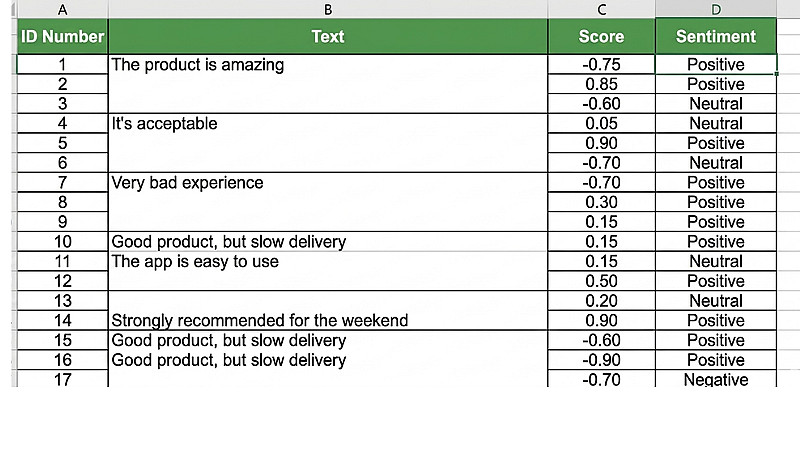
Task: Click the green "Text" header cell
Action: pyautogui.click(x=327, y=37)
